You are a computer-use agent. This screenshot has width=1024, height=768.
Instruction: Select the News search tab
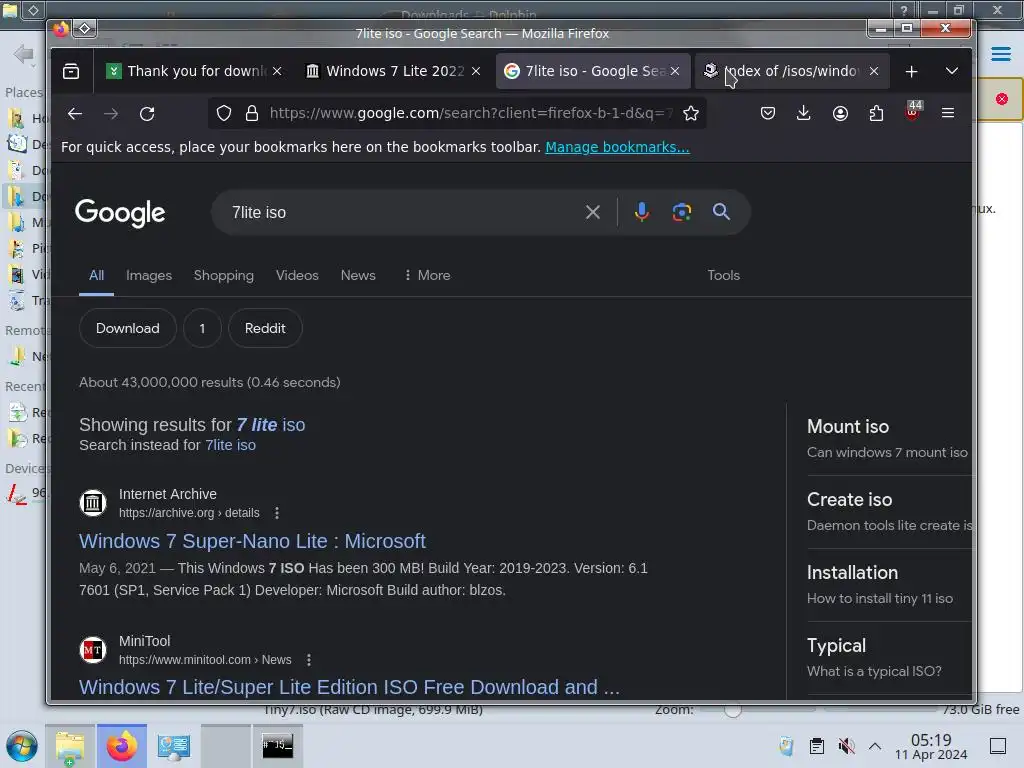(358, 276)
